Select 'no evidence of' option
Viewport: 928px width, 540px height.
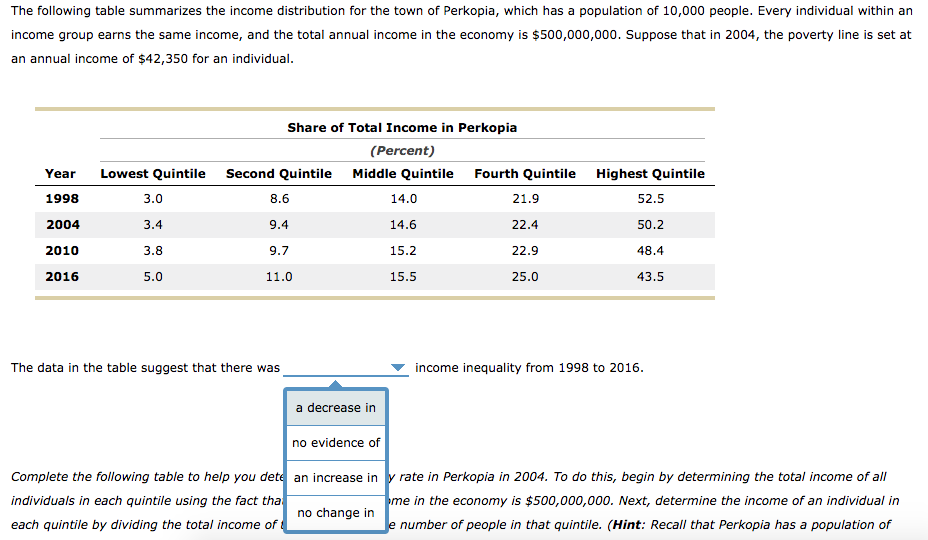(x=336, y=443)
